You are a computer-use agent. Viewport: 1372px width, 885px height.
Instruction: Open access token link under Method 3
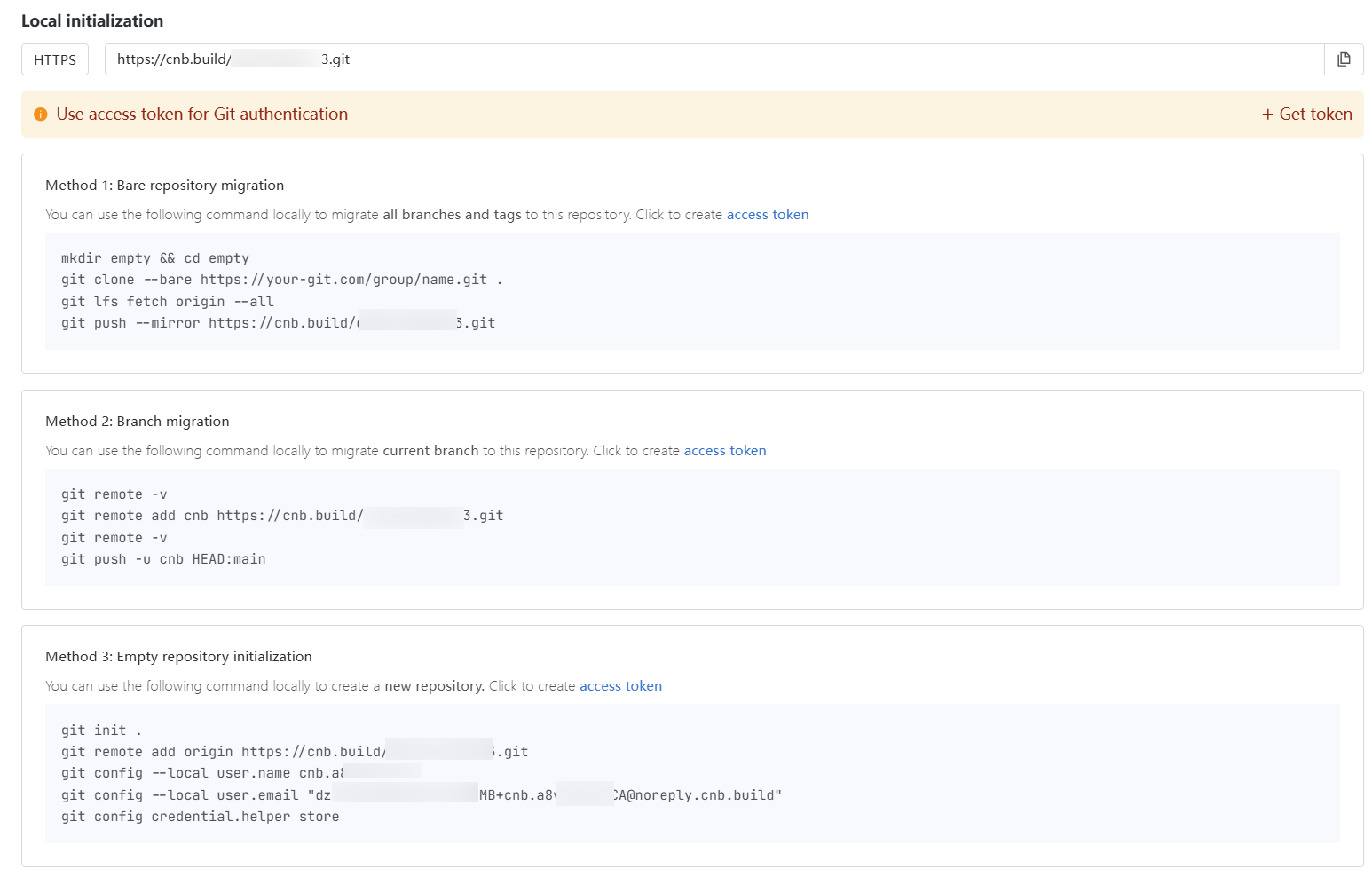tap(620, 686)
